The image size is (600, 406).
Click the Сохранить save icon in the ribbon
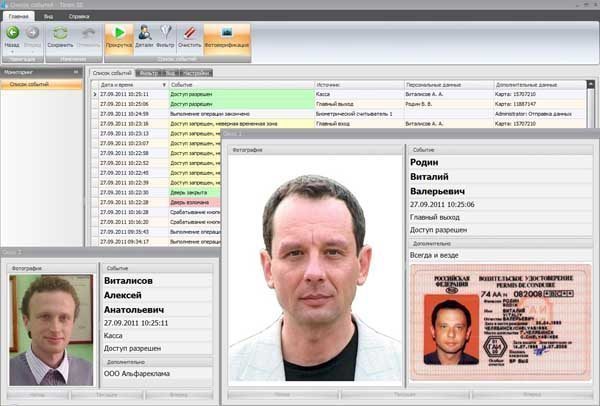60,34
